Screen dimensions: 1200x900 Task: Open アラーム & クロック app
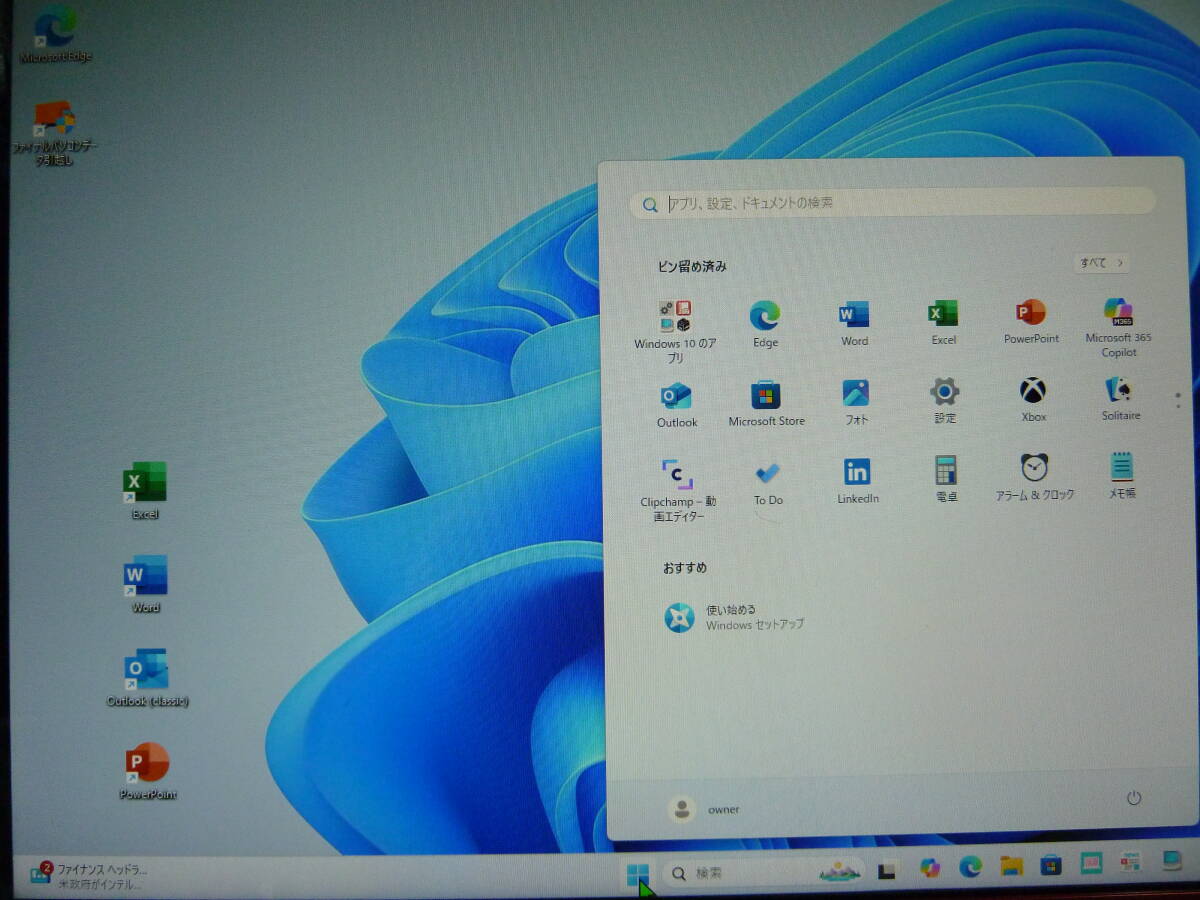tap(1034, 477)
